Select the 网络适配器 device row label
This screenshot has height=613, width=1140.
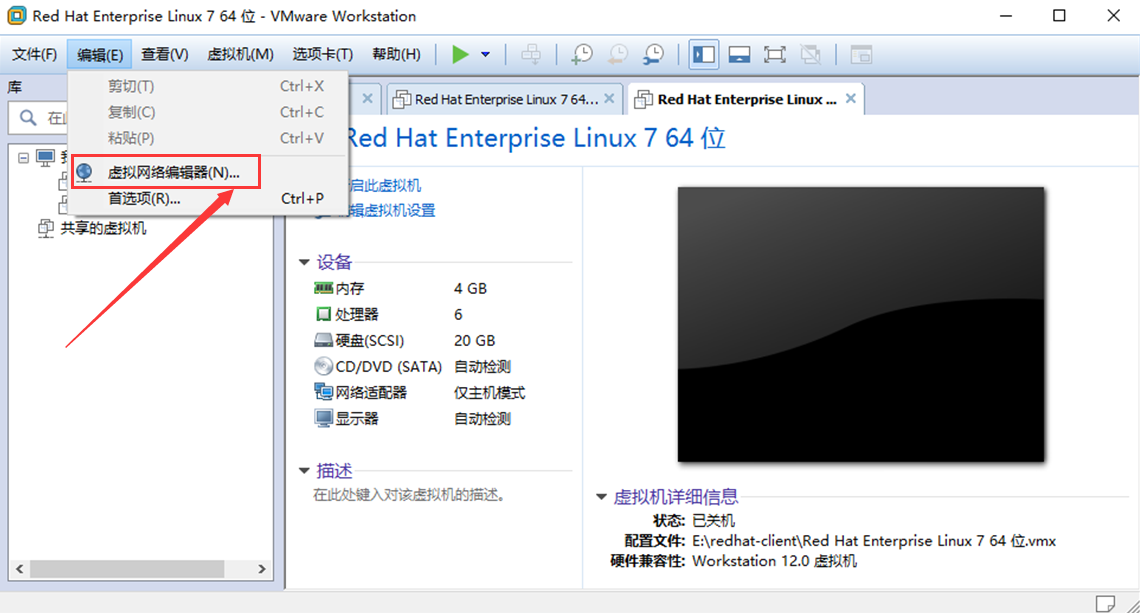coord(371,393)
